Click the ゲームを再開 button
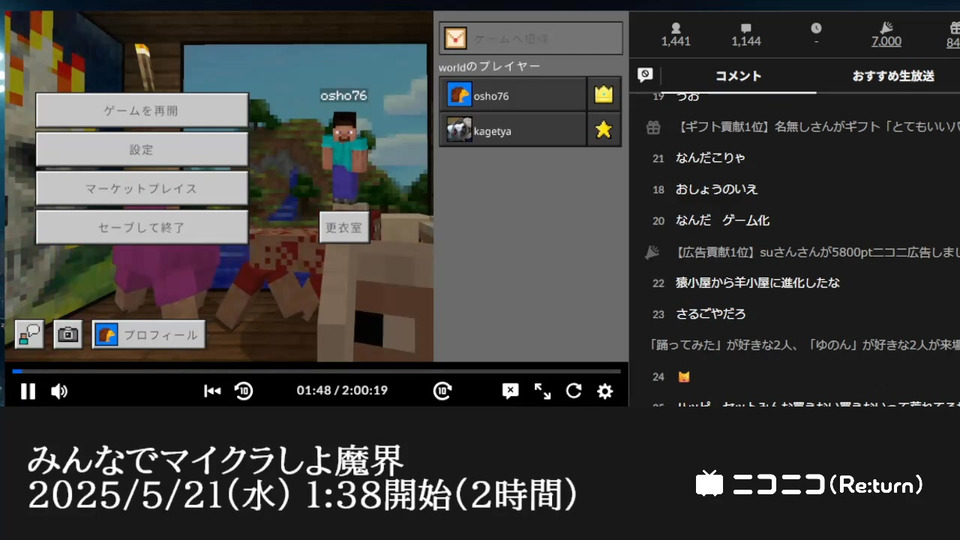 (x=141, y=110)
